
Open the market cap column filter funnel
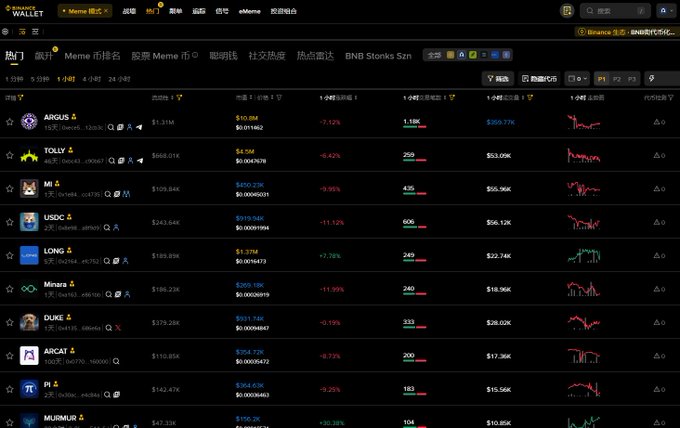pyautogui.click(x=279, y=98)
